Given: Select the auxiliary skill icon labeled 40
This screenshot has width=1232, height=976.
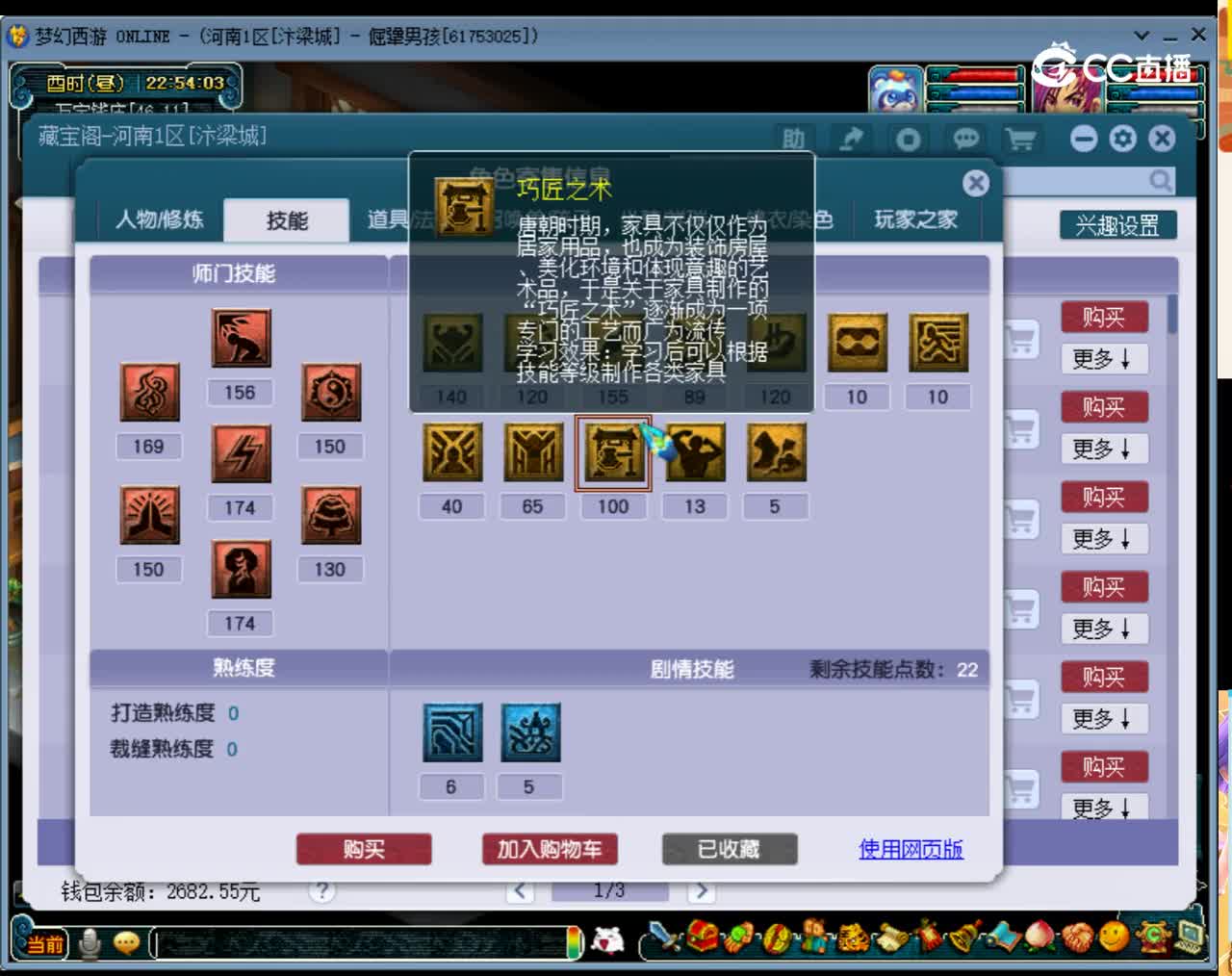Looking at the screenshot, I should coord(451,451).
